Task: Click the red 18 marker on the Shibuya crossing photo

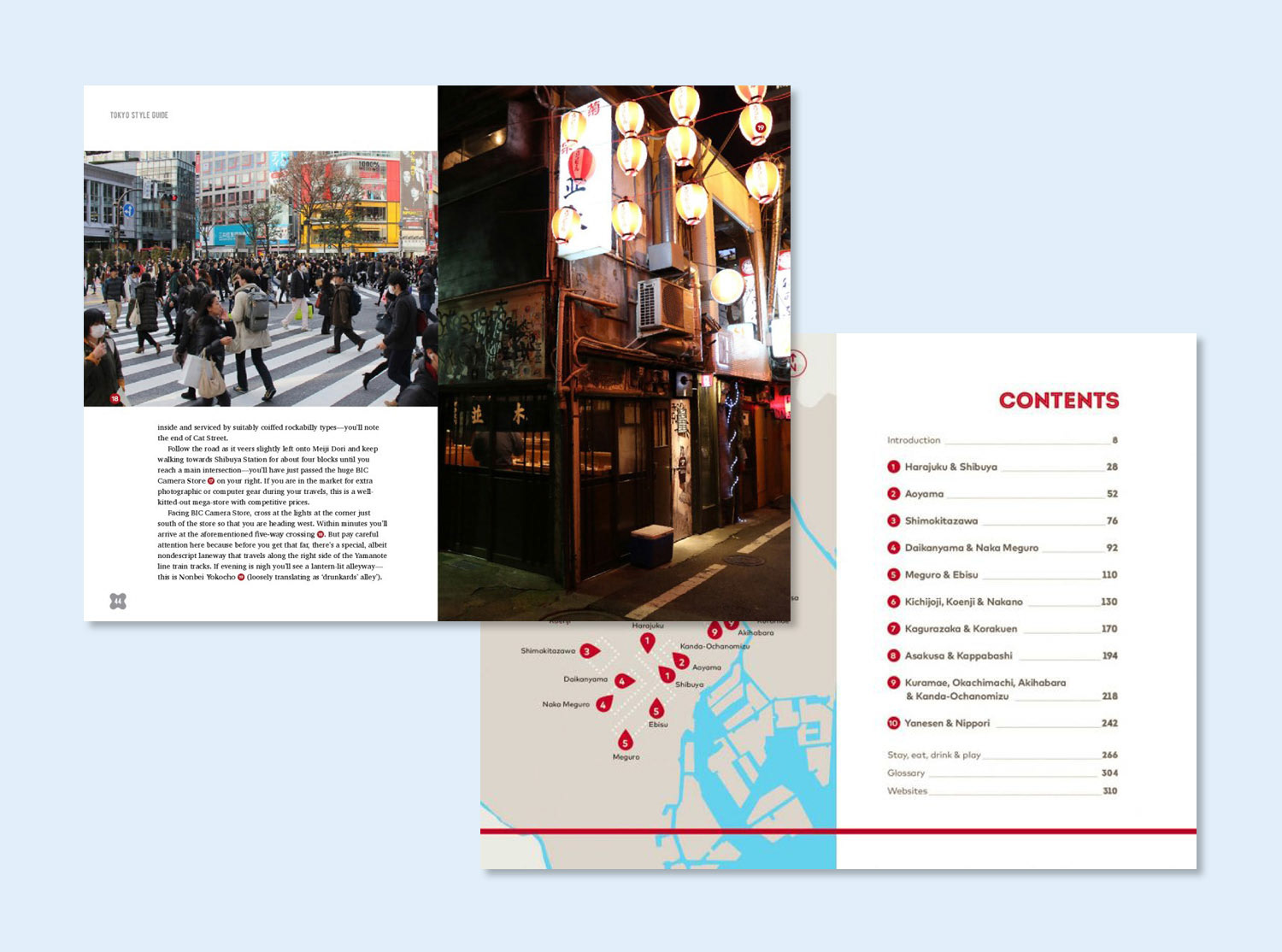Action: click(115, 398)
